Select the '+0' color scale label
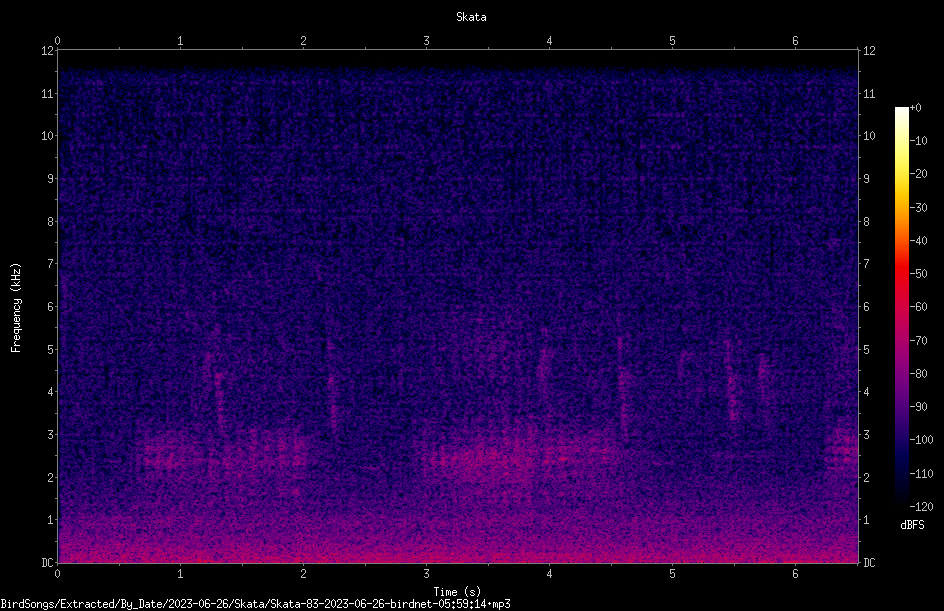Image resolution: width=944 pixels, height=611 pixels. (915, 108)
